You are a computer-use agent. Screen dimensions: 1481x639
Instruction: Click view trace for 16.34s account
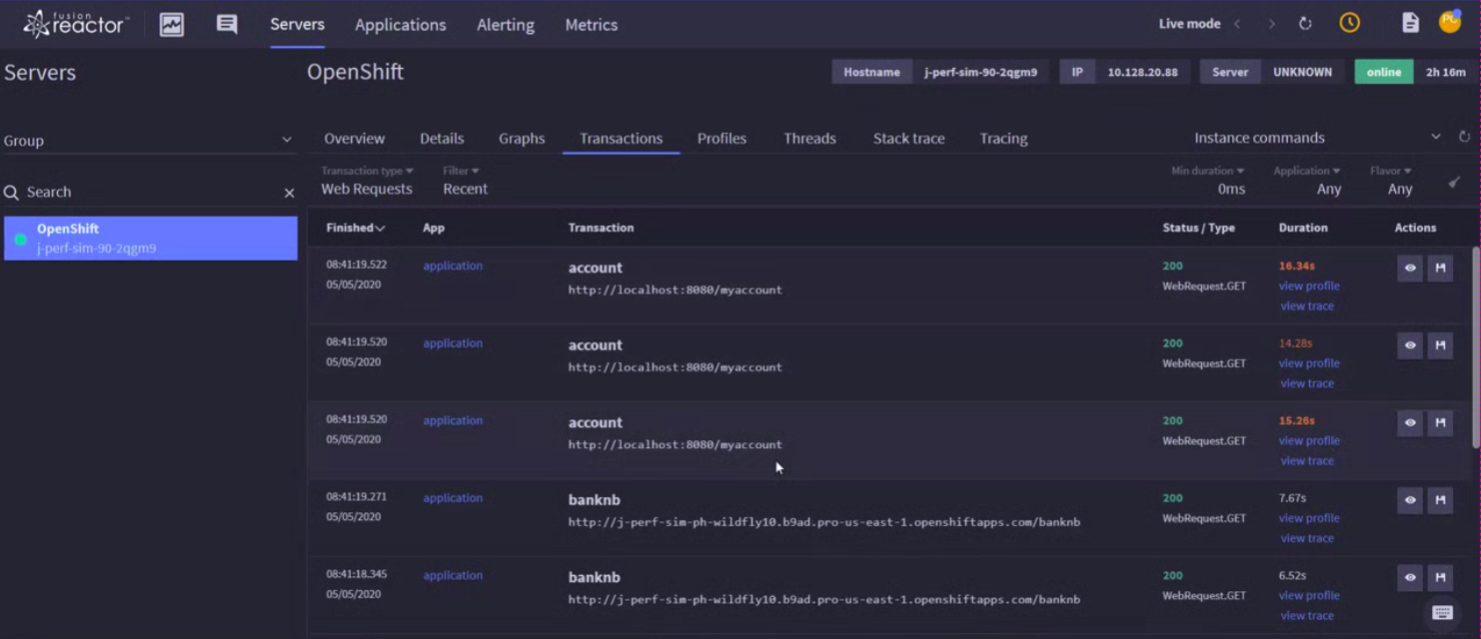(x=1307, y=306)
